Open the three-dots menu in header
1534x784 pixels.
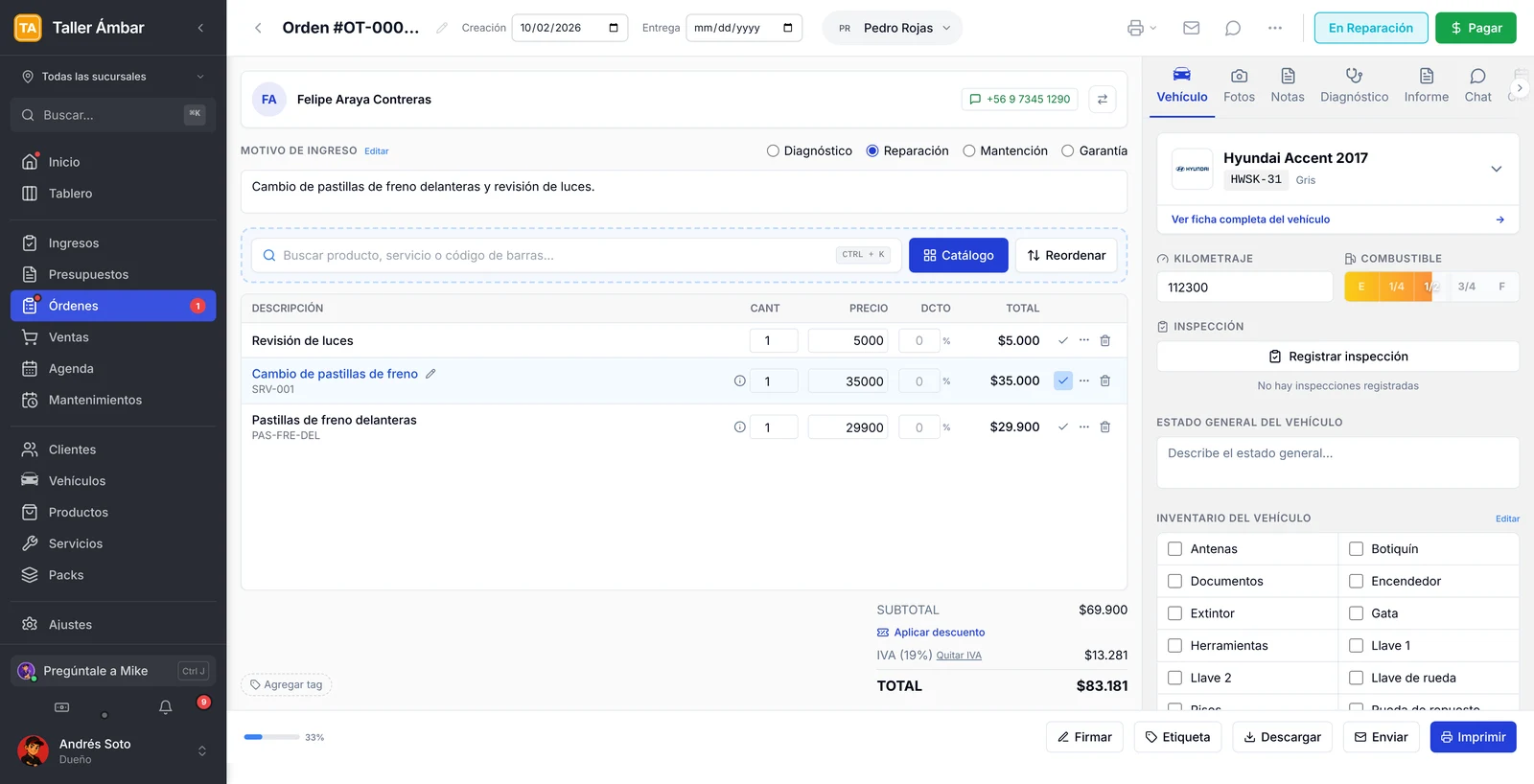click(x=1274, y=28)
